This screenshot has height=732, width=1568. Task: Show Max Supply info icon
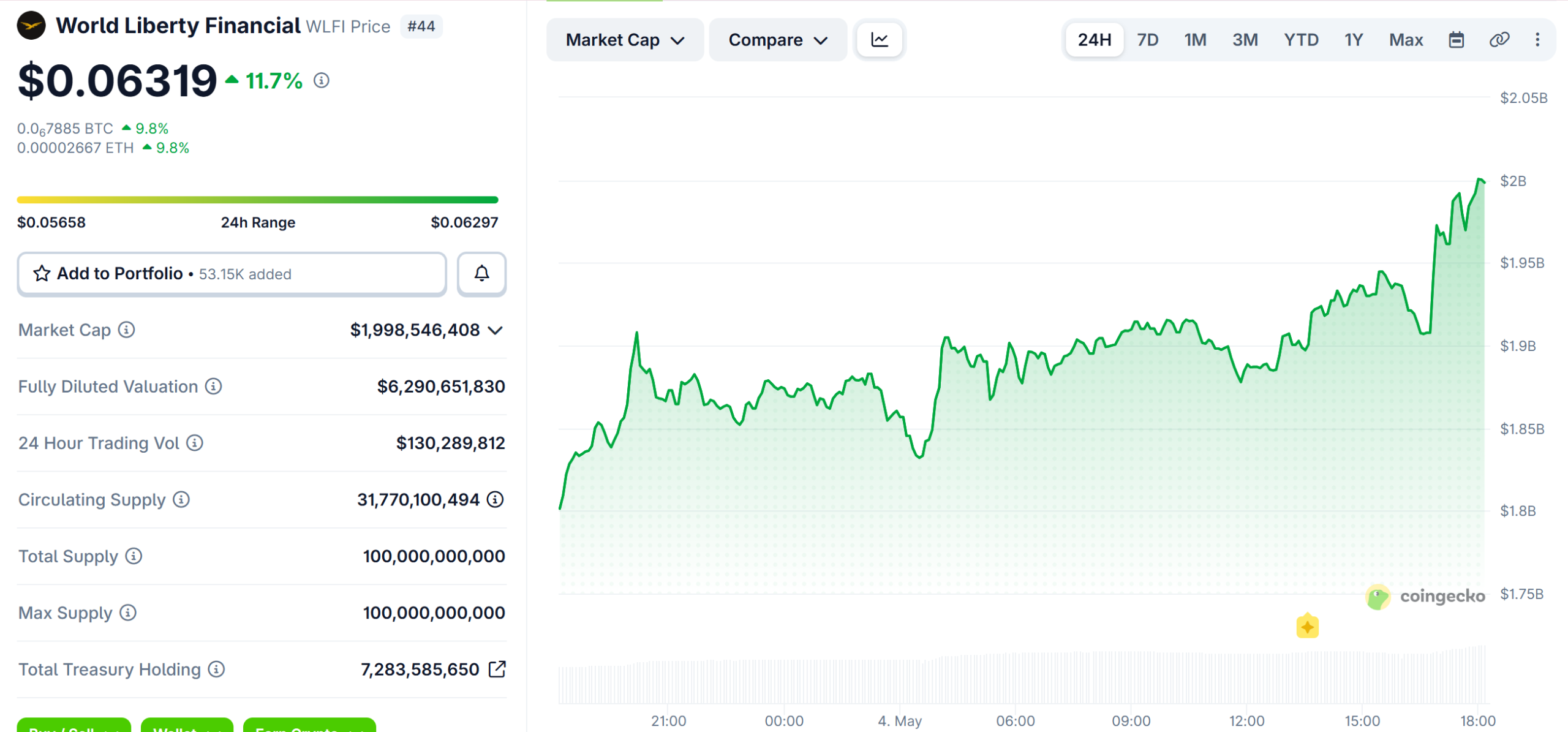click(128, 613)
